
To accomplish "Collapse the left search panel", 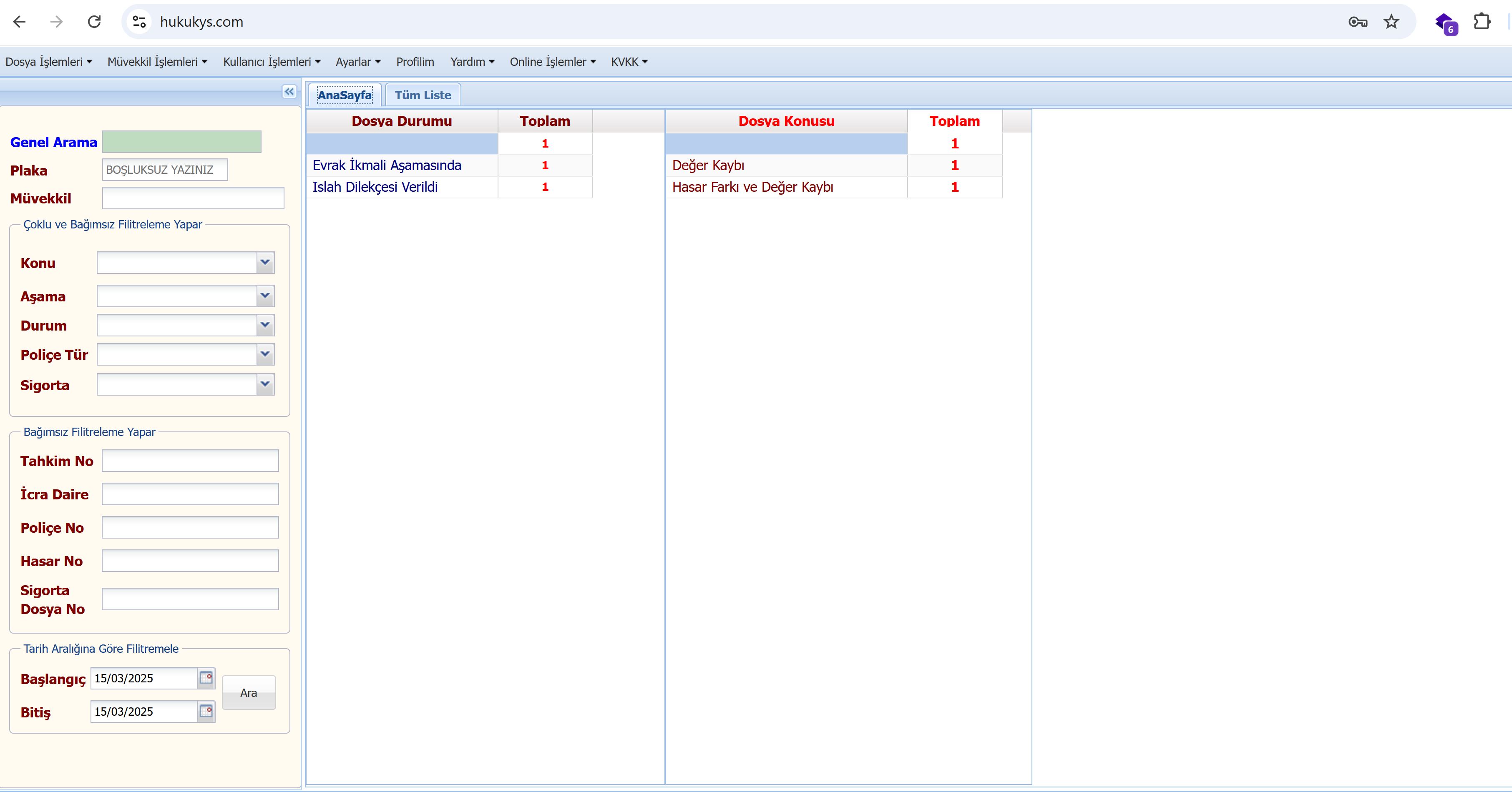I will pyautogui.click(x=289, y=92).
